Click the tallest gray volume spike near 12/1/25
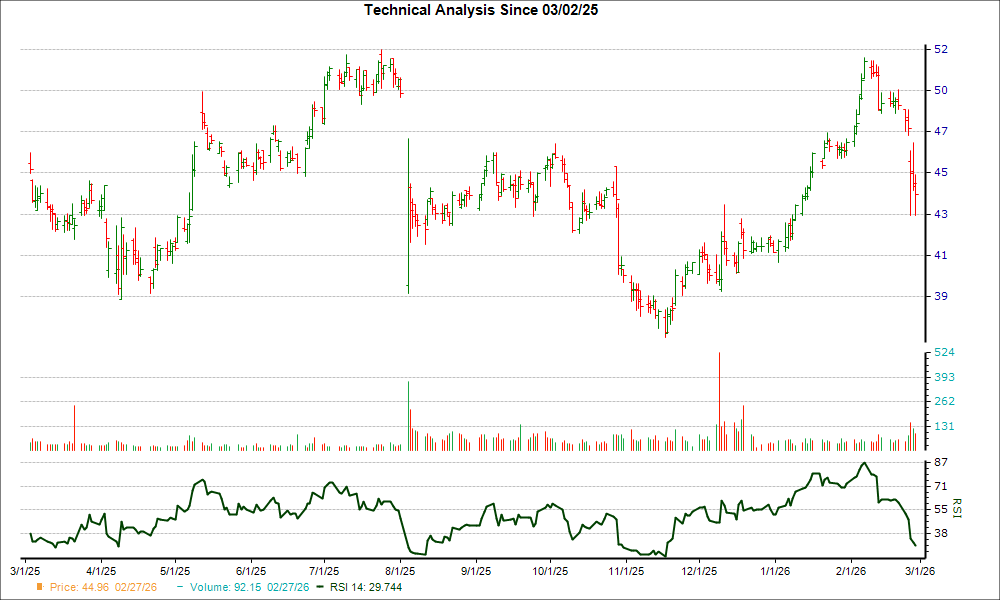The width and height of the screenshot is (1000, 600). [718, 400]
